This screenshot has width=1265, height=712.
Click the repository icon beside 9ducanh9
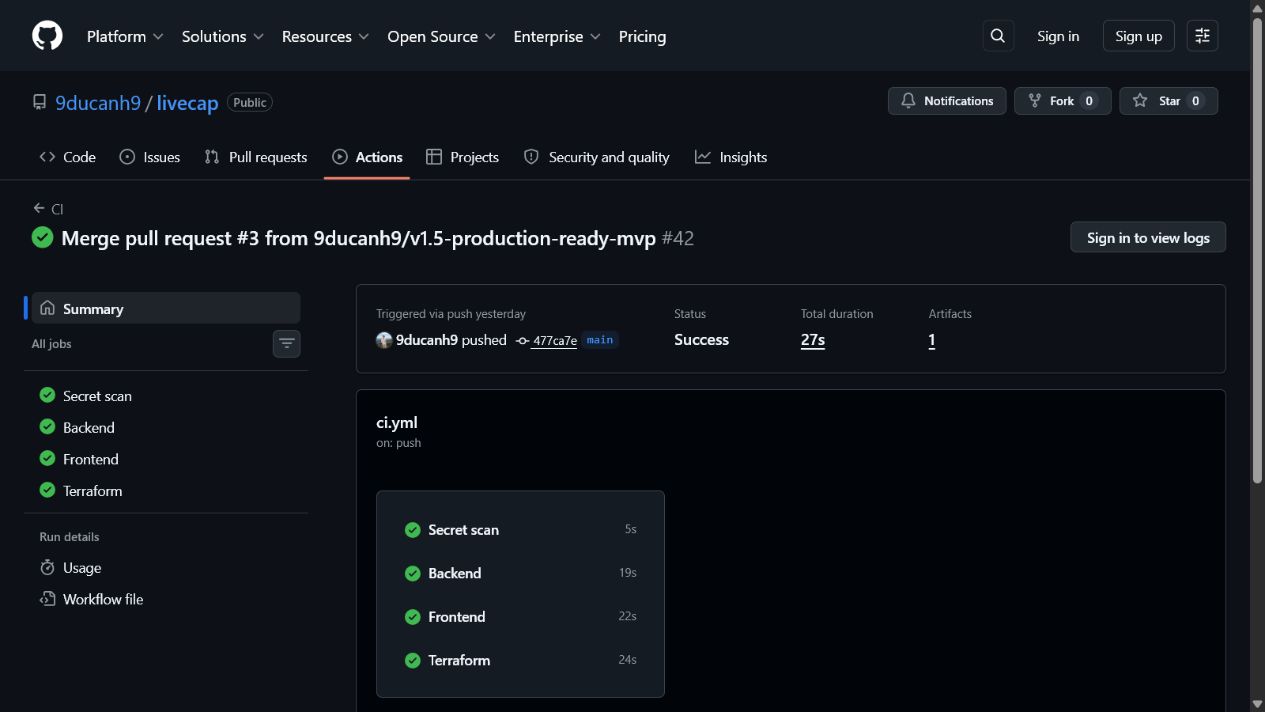click(40, 102)
